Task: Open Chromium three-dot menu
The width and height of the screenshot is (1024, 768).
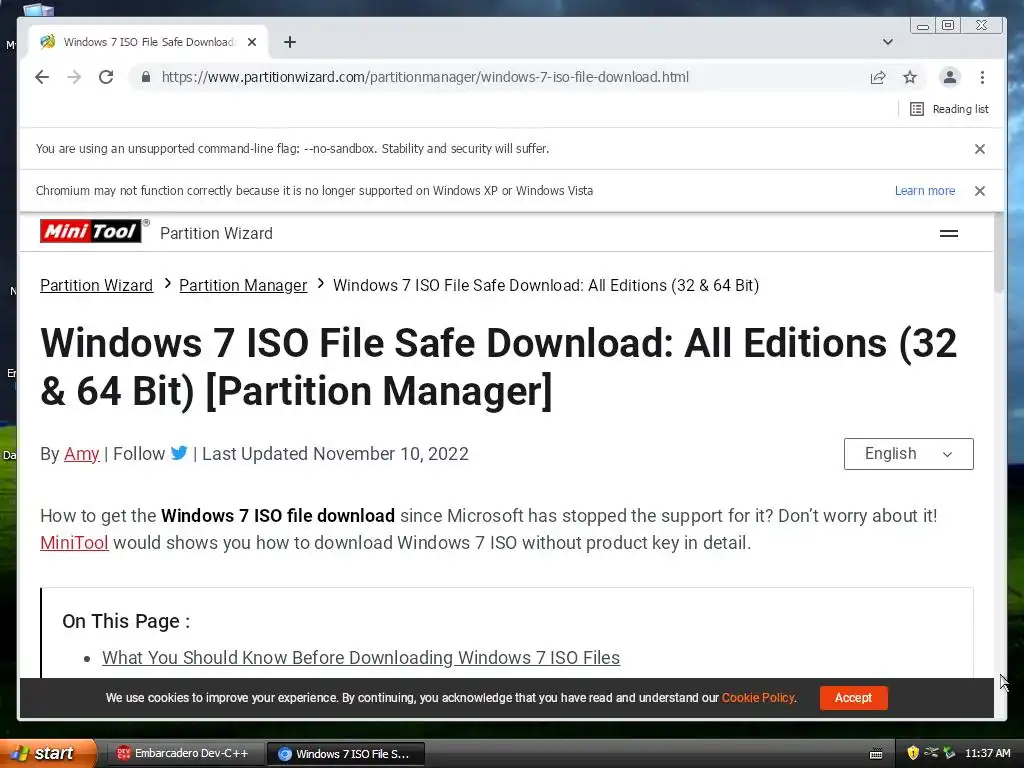Action: (982, 78)
